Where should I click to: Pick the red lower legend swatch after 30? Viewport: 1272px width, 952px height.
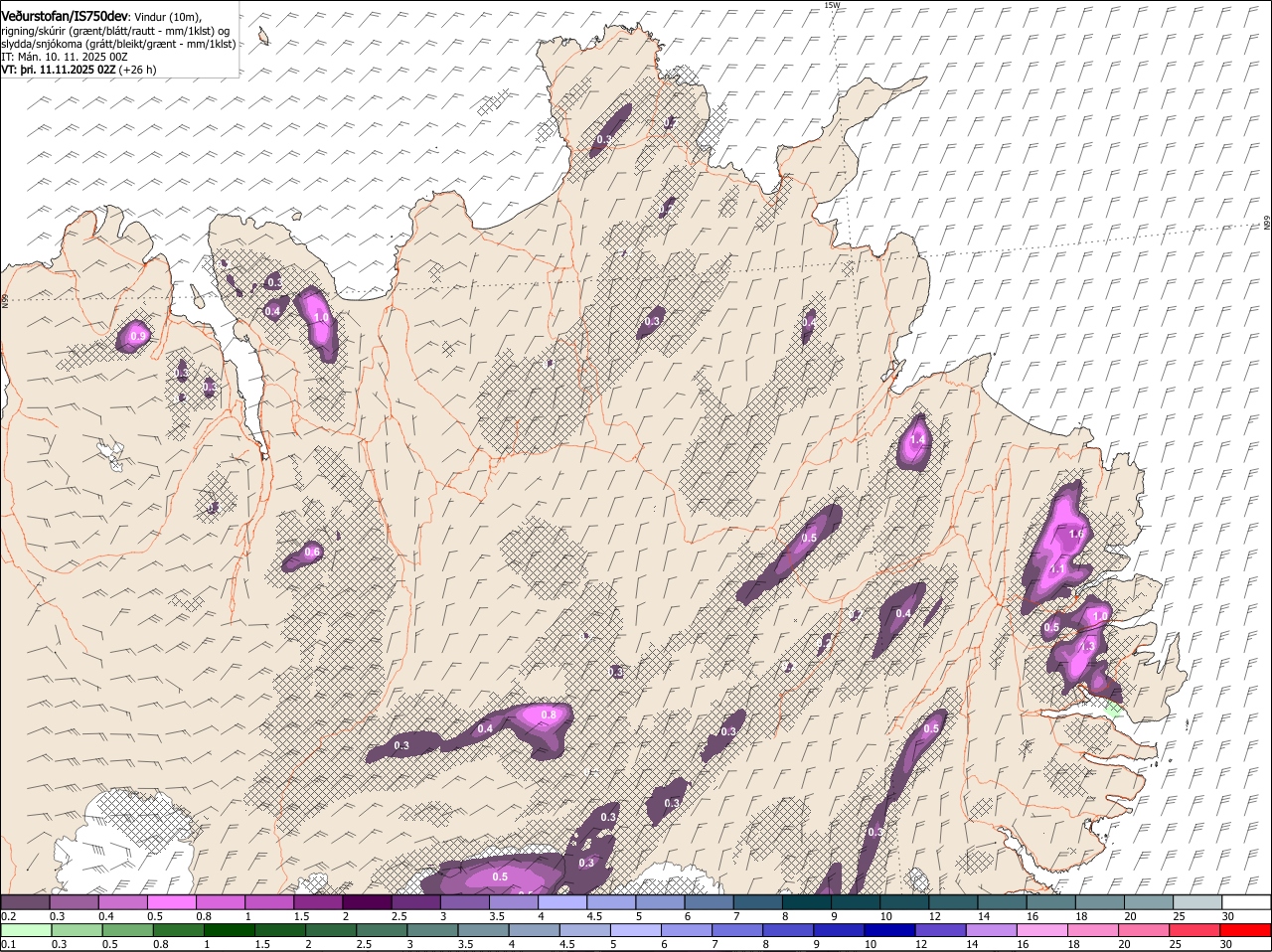(x=1246, y=930)
